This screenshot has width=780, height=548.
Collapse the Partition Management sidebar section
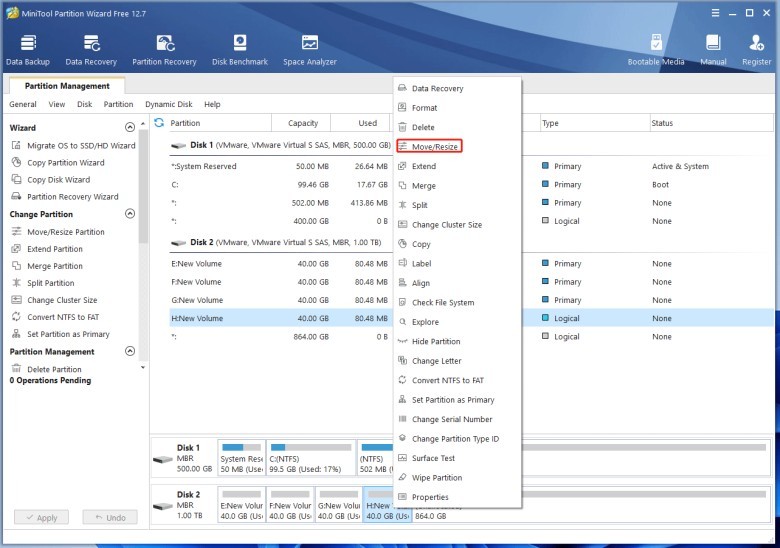pos(129,352)
